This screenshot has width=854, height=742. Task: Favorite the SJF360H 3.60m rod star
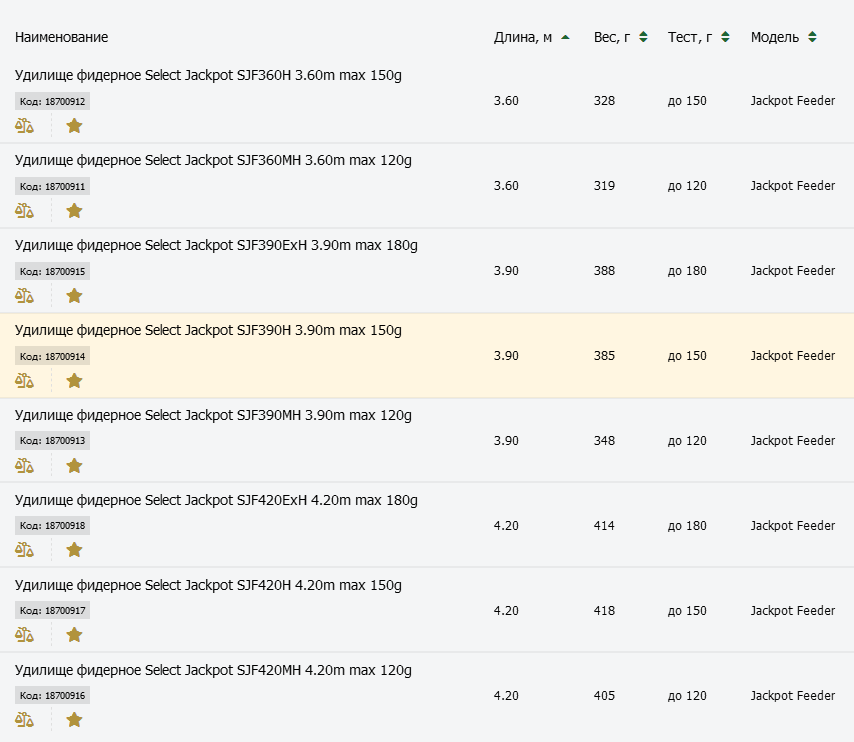[74, 126]
